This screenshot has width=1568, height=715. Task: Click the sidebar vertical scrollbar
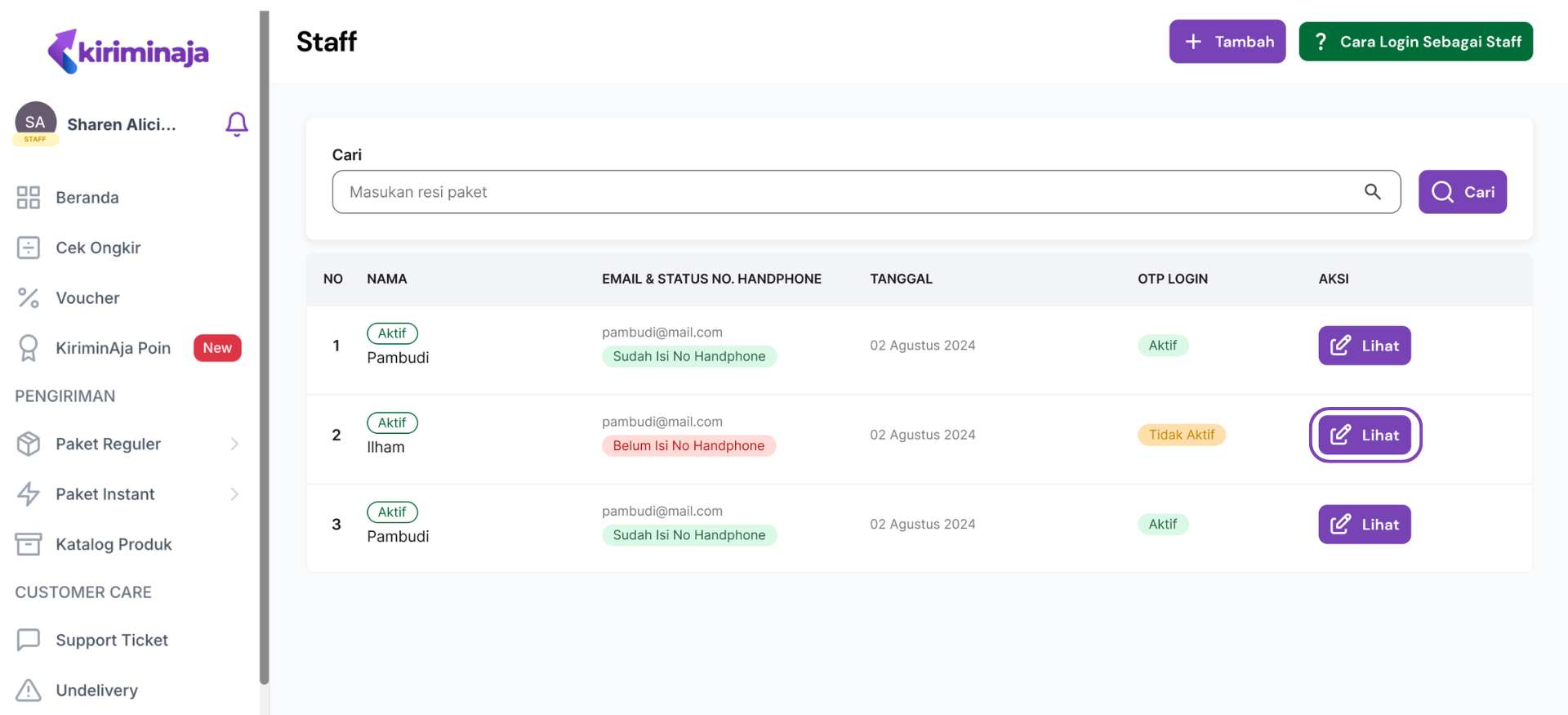pos(264,347)
